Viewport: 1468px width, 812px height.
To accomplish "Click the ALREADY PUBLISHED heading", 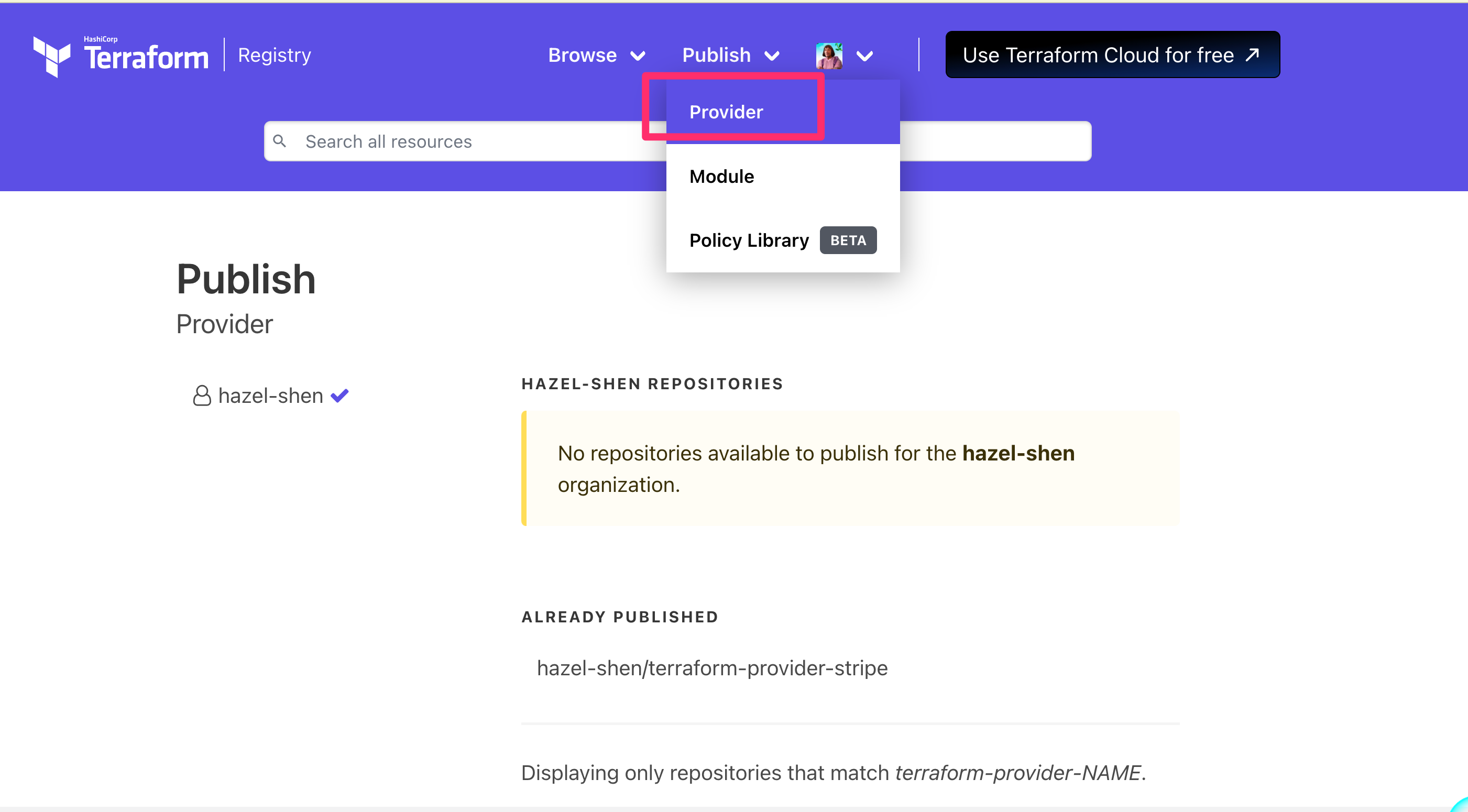I will click(x=619, y=617).
